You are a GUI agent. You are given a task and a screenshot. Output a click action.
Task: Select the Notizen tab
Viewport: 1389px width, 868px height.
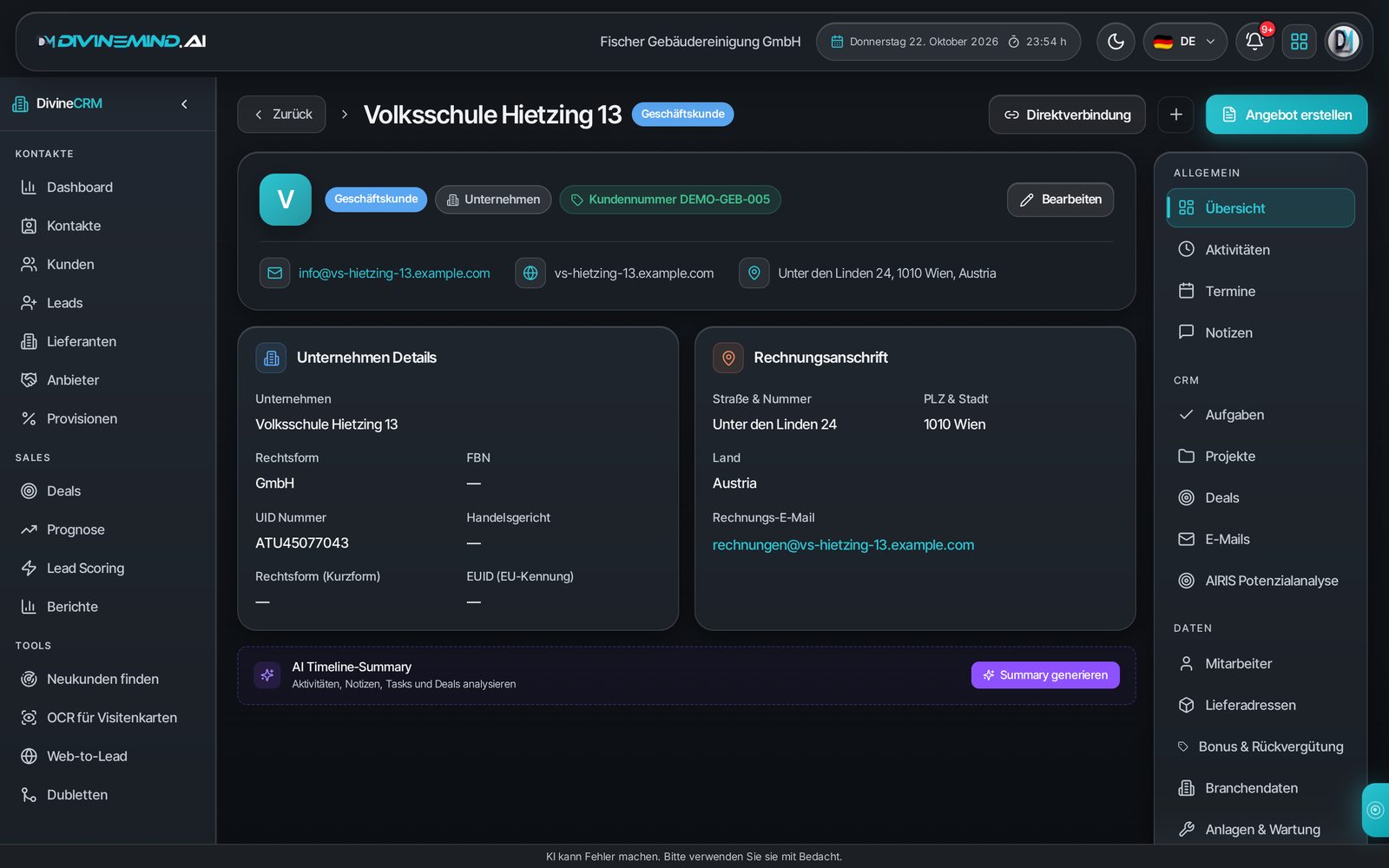[x=1261, y=333]
